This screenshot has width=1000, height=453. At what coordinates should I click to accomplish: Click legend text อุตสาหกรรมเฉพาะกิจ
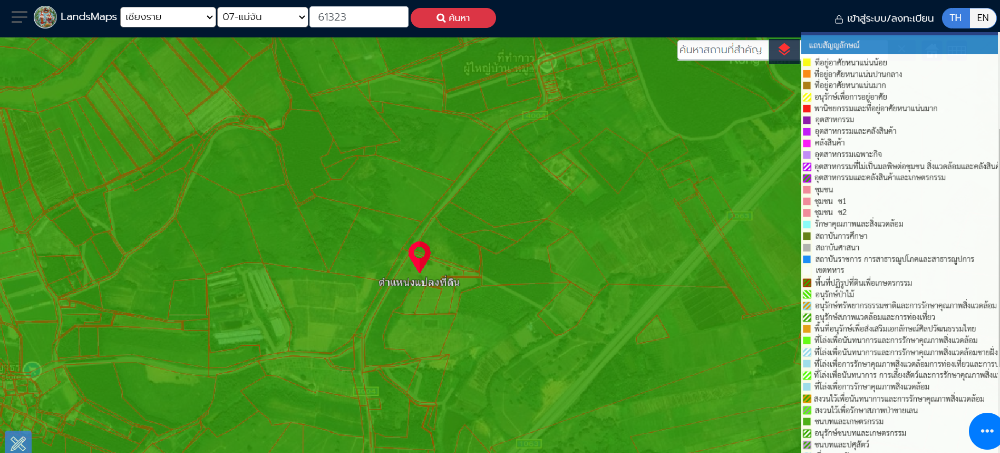pos(847,154)
